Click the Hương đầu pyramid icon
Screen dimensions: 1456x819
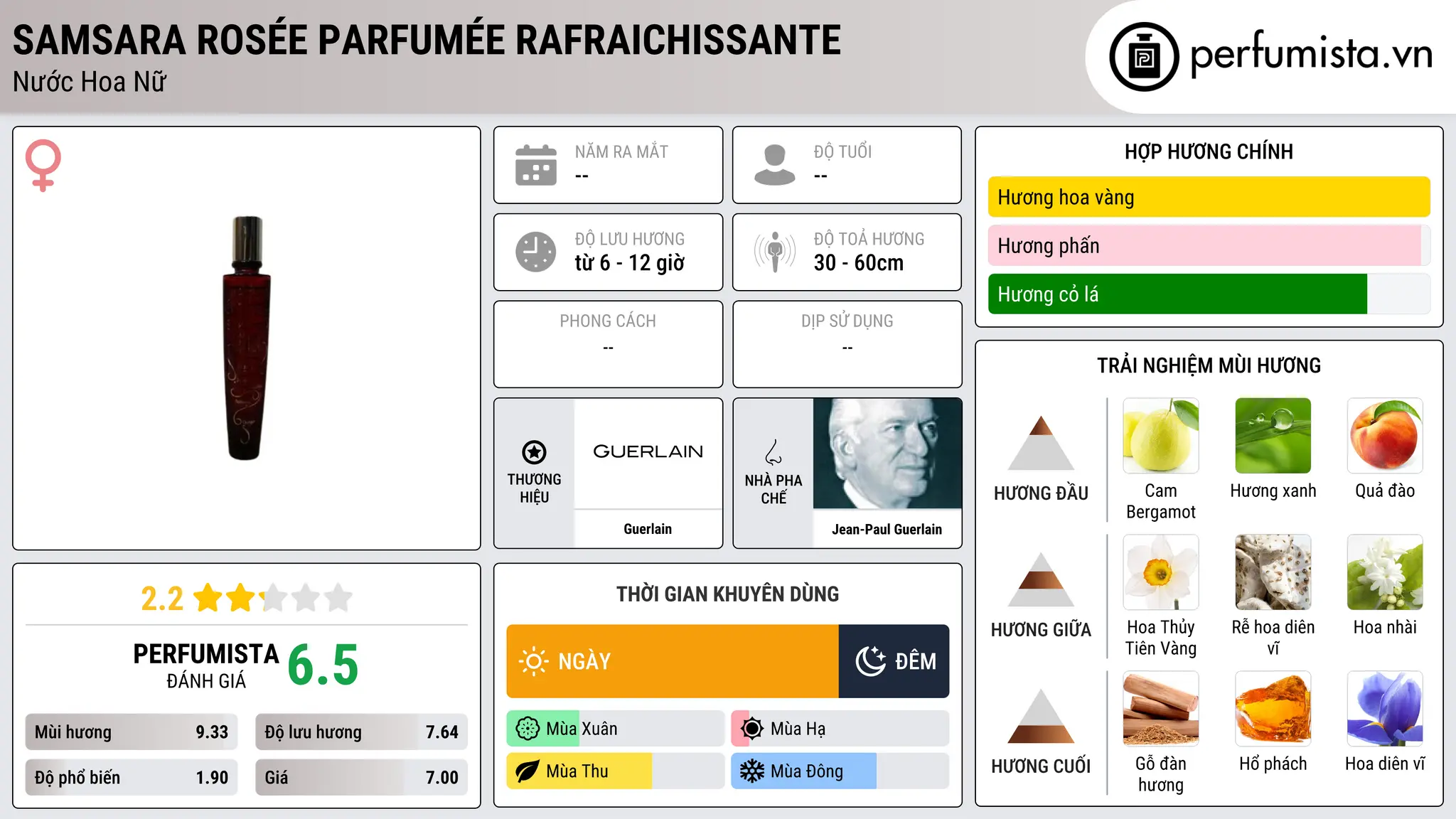(1041, 443)
